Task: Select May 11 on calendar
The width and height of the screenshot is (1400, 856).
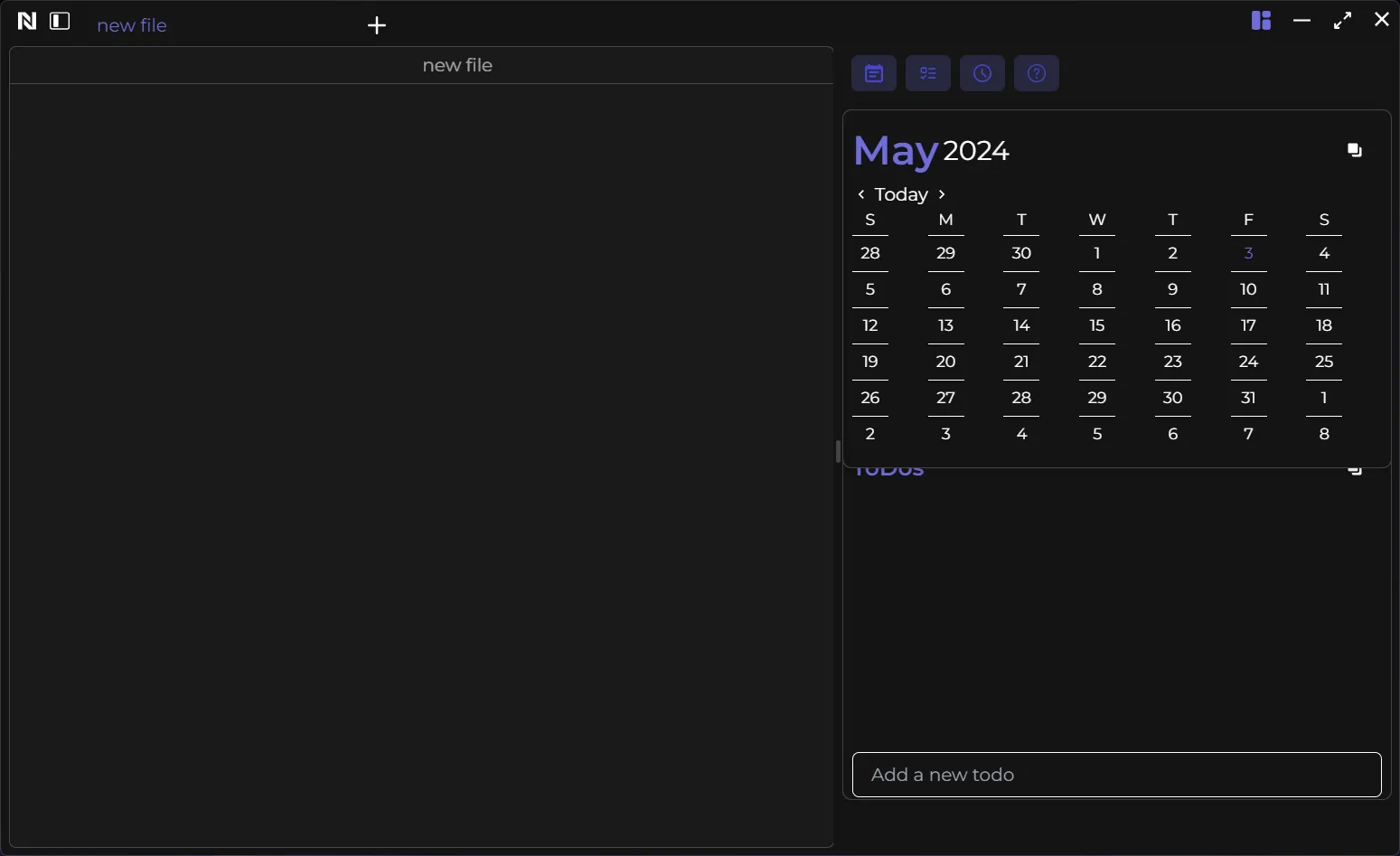Action: [x=1324, y=289]
